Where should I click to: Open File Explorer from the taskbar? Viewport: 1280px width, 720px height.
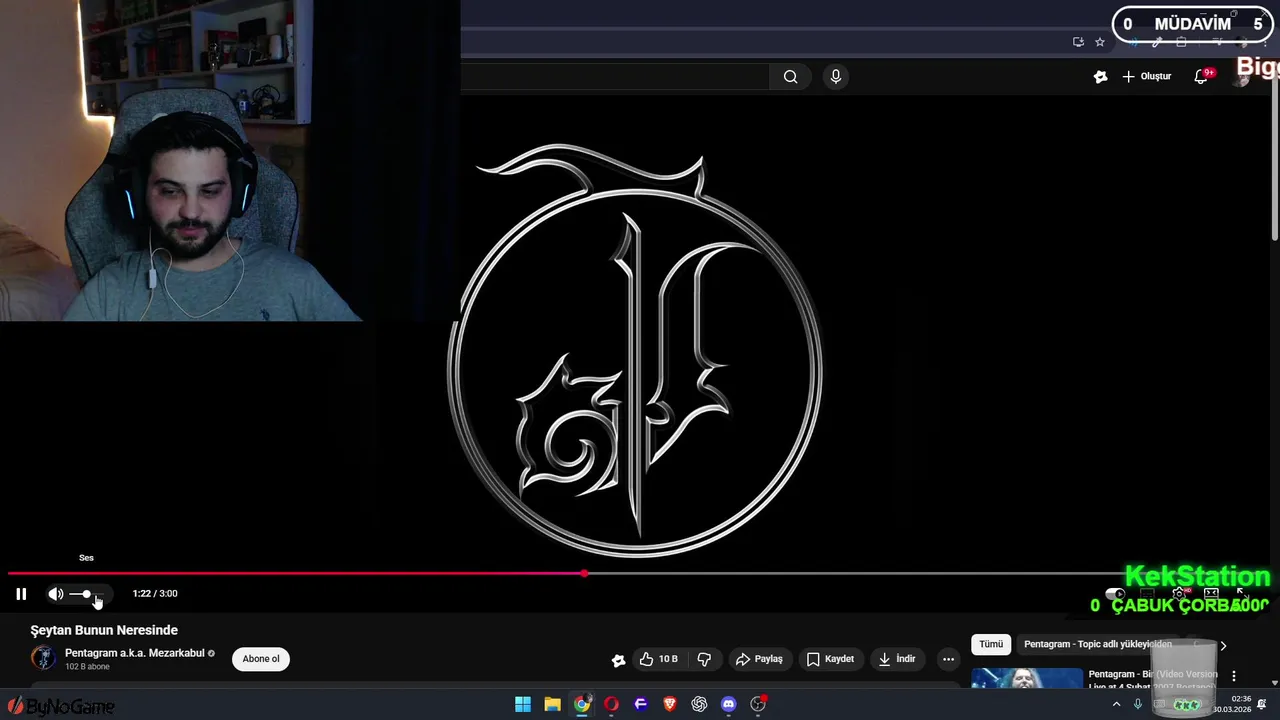(x=552, y=705)
